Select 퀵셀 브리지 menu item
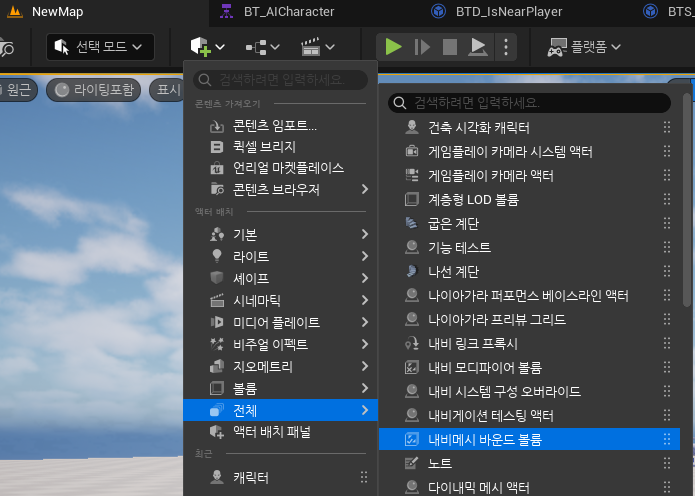 (280, 147)
